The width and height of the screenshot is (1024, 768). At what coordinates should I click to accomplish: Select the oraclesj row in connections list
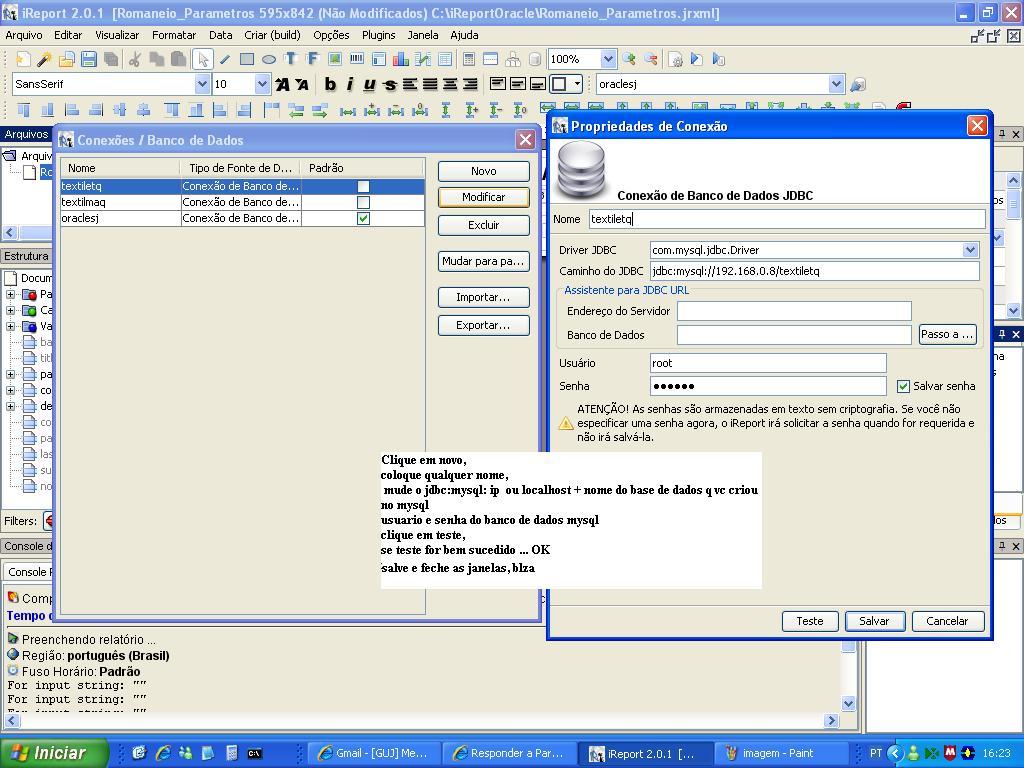(242, 218)
